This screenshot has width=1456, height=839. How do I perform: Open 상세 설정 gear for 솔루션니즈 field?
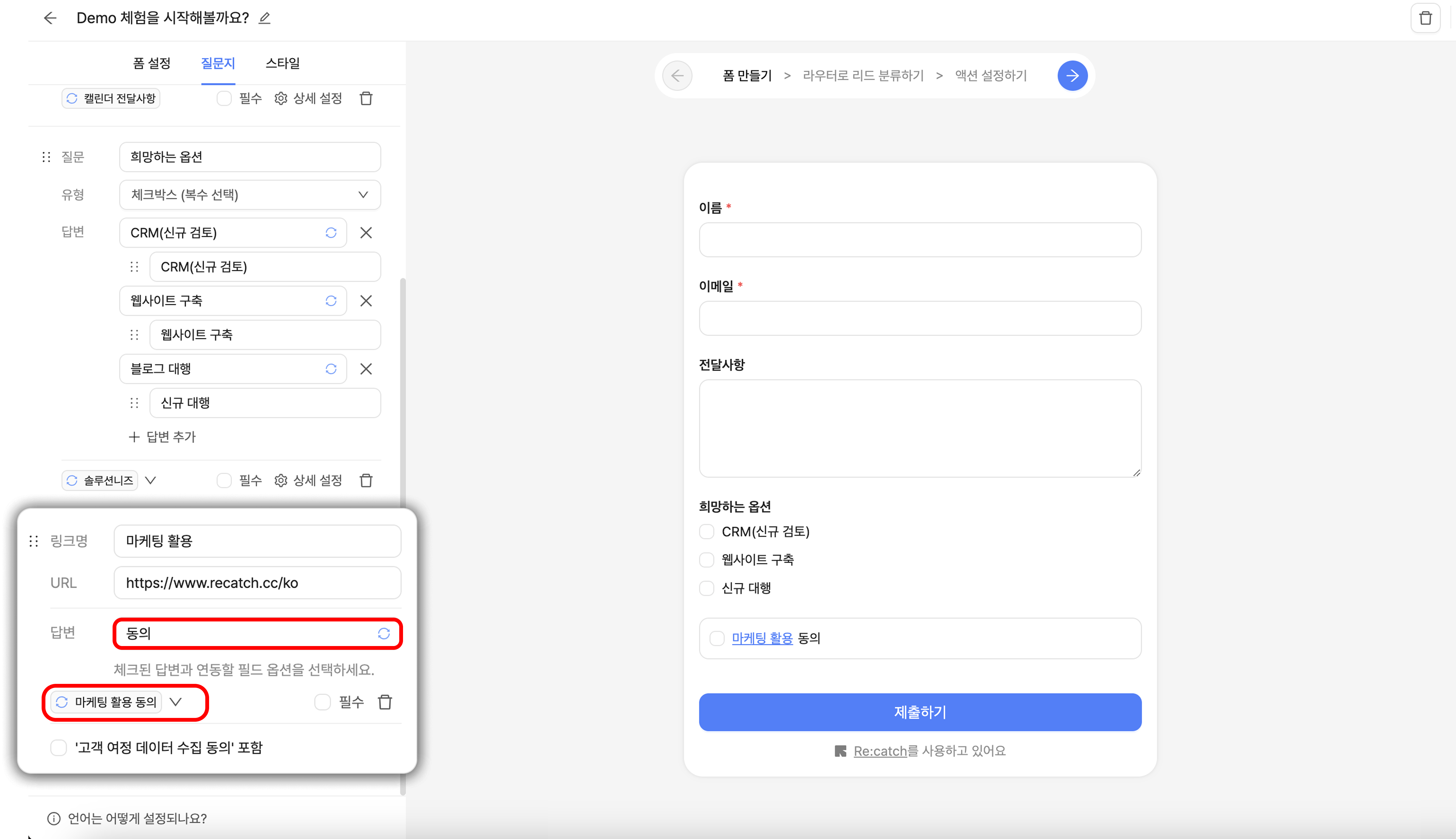[281, 481]
